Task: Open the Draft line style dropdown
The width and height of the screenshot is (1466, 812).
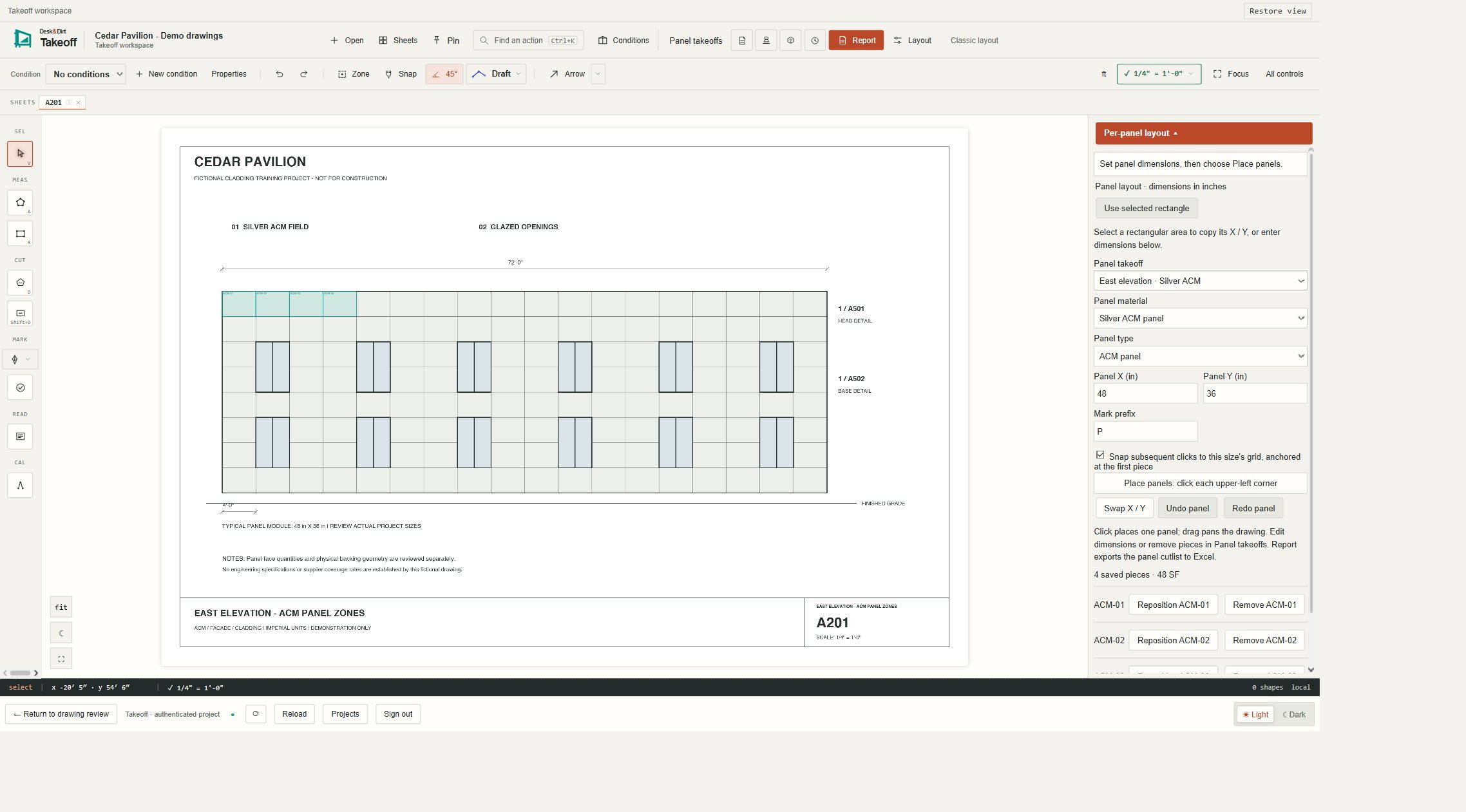Action: (496, 74)
